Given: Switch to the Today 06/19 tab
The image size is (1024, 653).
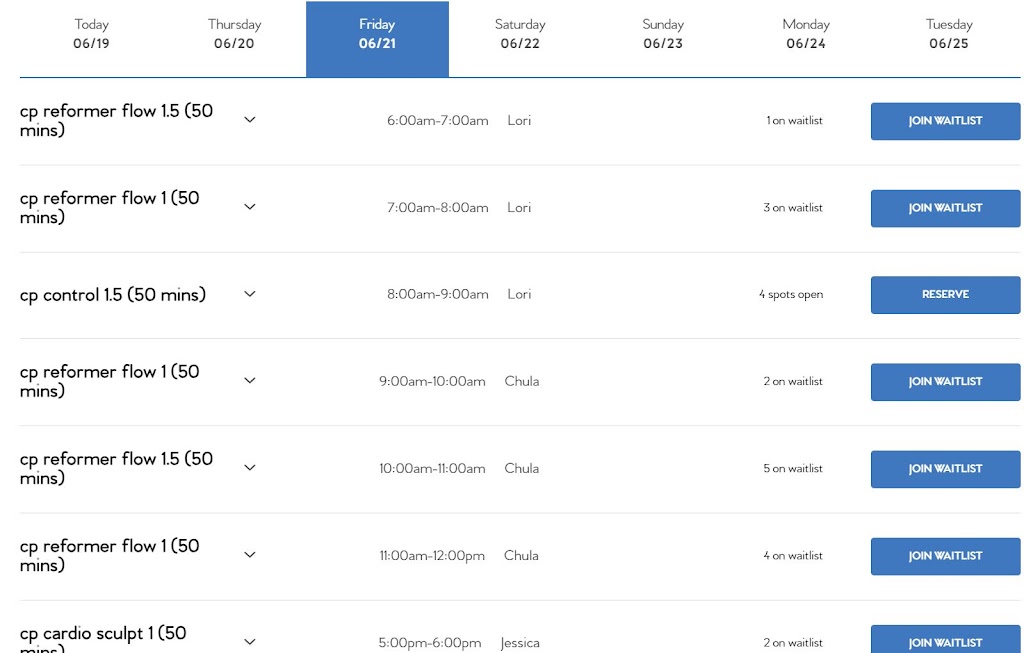Looking at the screenshot, I should pyautogui.click(x=91, y=34).
